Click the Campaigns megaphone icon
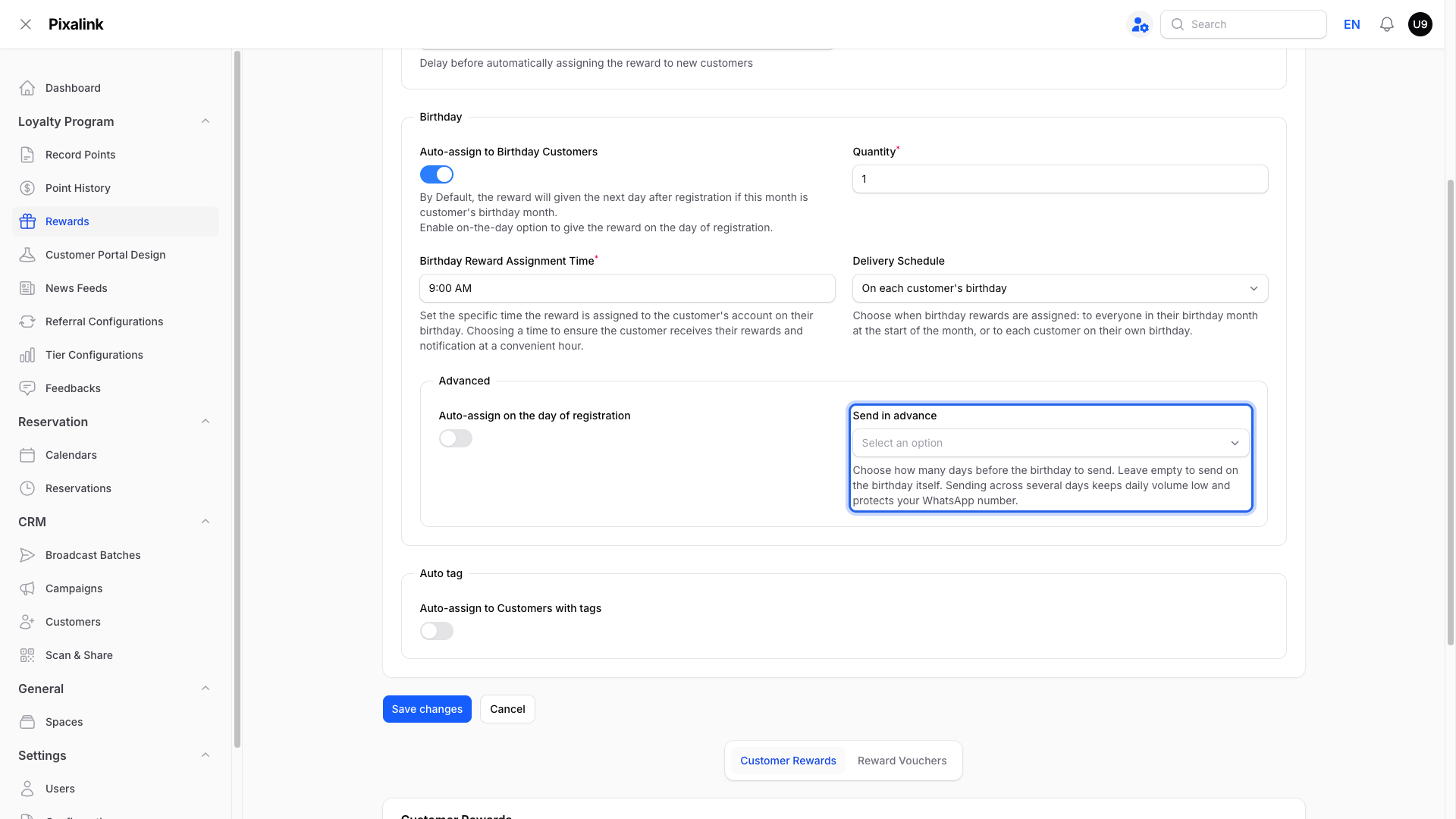 27,588
